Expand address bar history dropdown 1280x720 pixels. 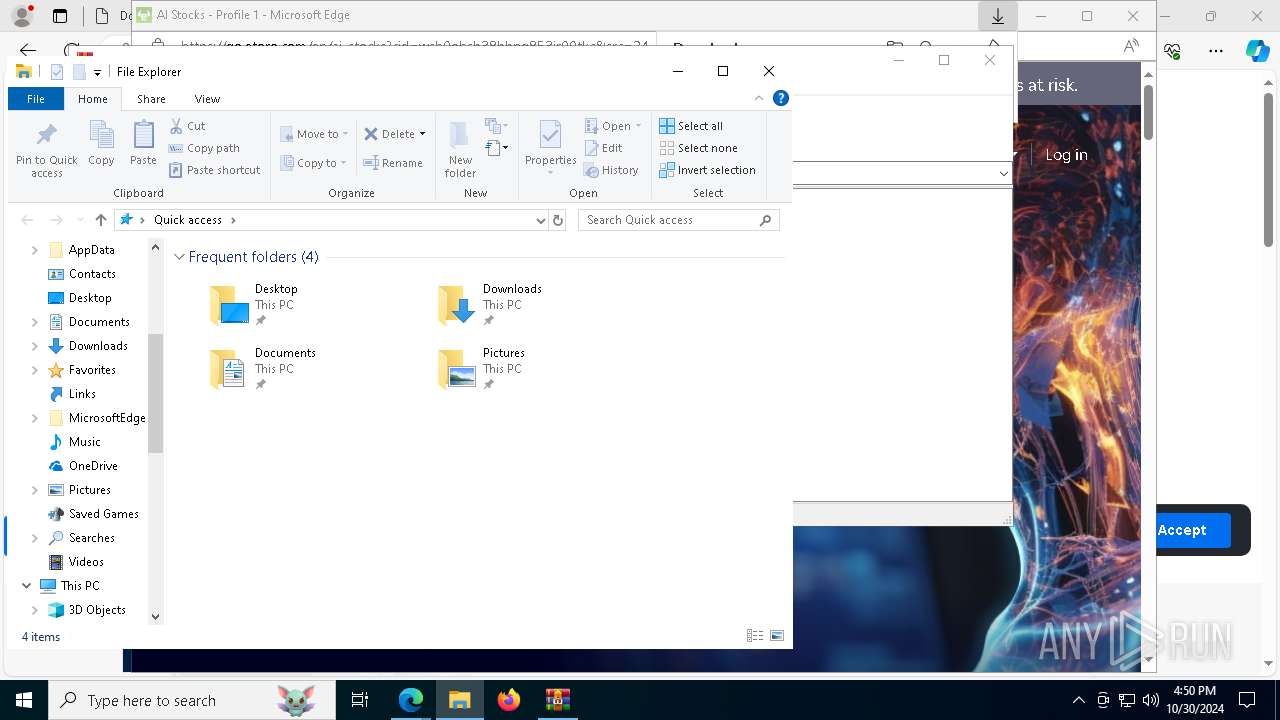[x=541, y=220]
